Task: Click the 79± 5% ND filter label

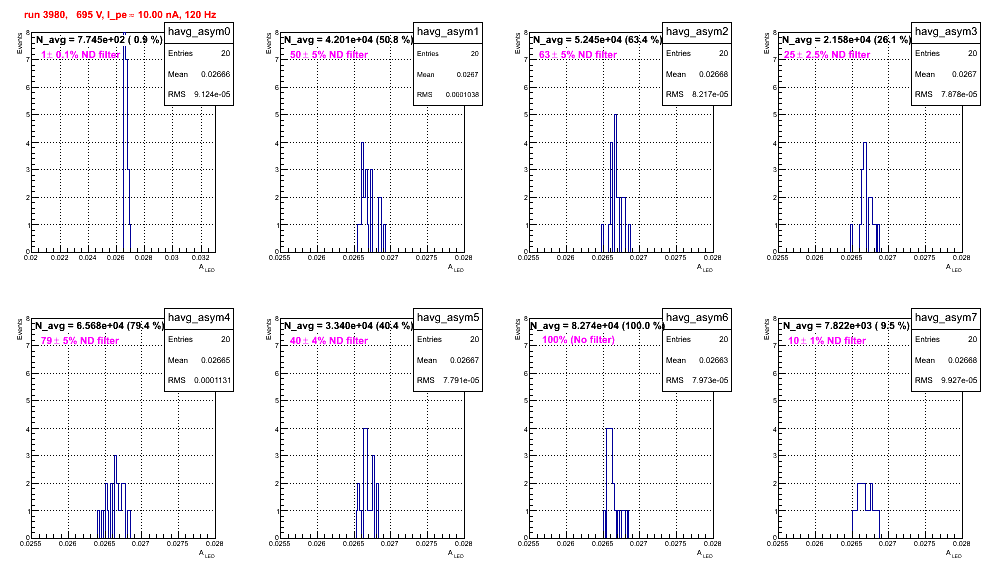Action: (x=80, y=341)
